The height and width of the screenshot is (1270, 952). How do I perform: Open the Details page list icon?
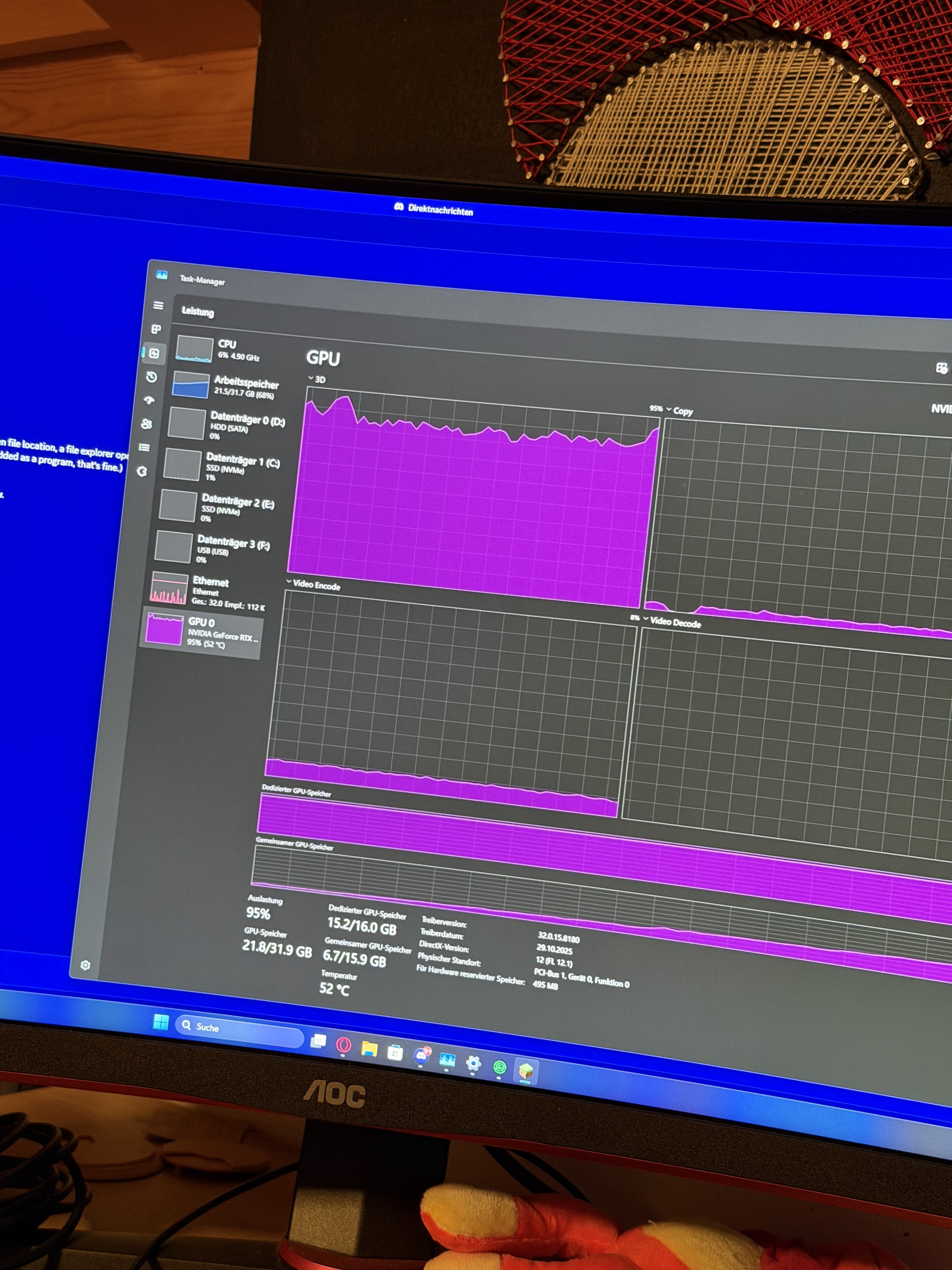point(144,447)
